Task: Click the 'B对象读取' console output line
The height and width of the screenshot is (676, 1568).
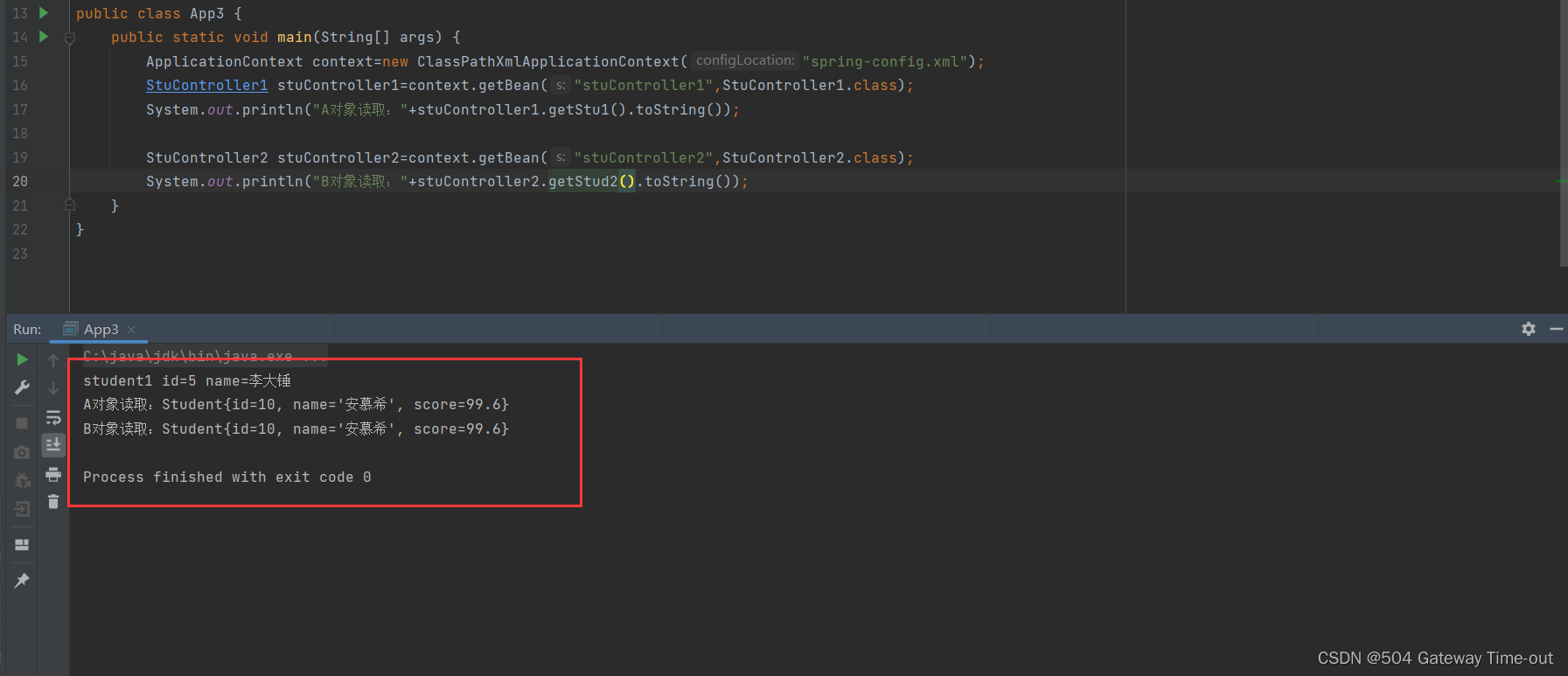Action: coord(296,429)
